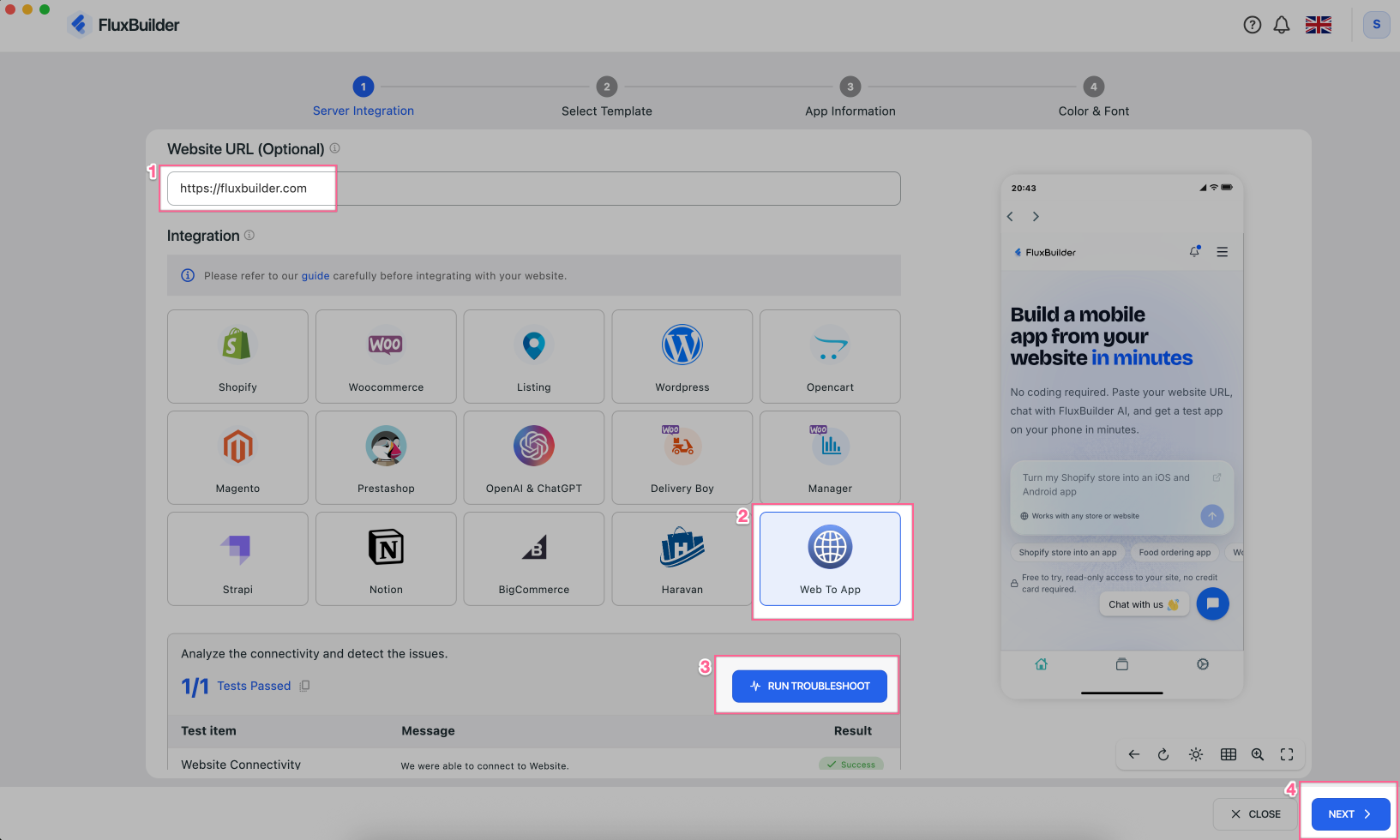The width and height of the screenshot is (1400, 840).
Task: Select the Web To App integration
Action: coord(830,559)
